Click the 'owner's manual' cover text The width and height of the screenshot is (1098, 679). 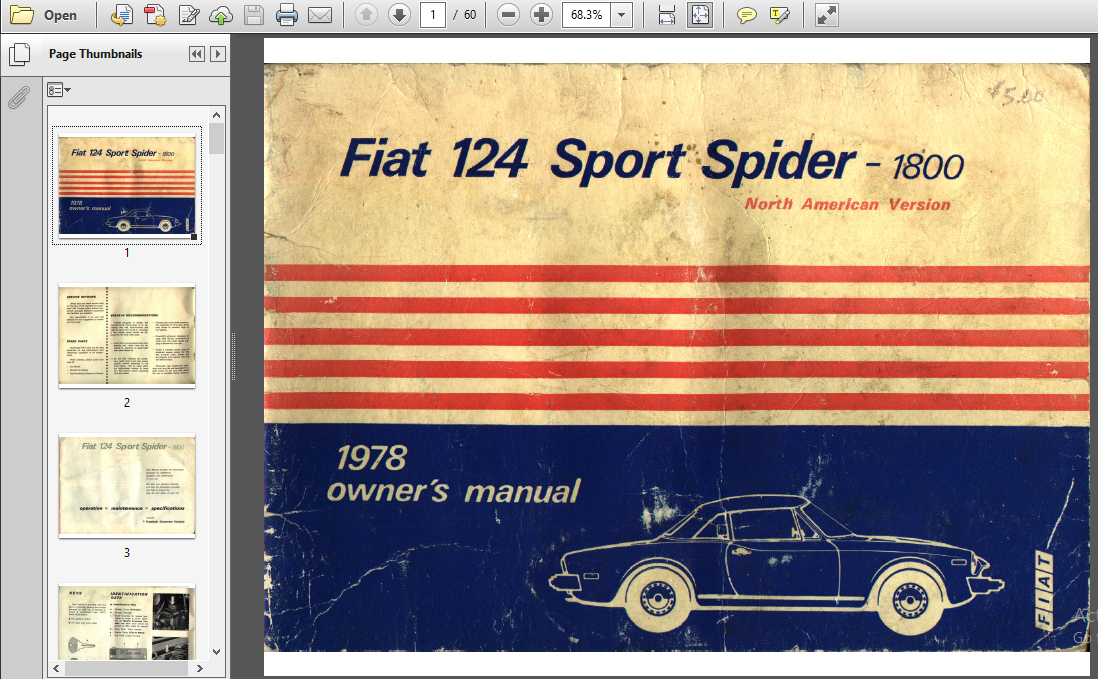(x=454, y=491)
